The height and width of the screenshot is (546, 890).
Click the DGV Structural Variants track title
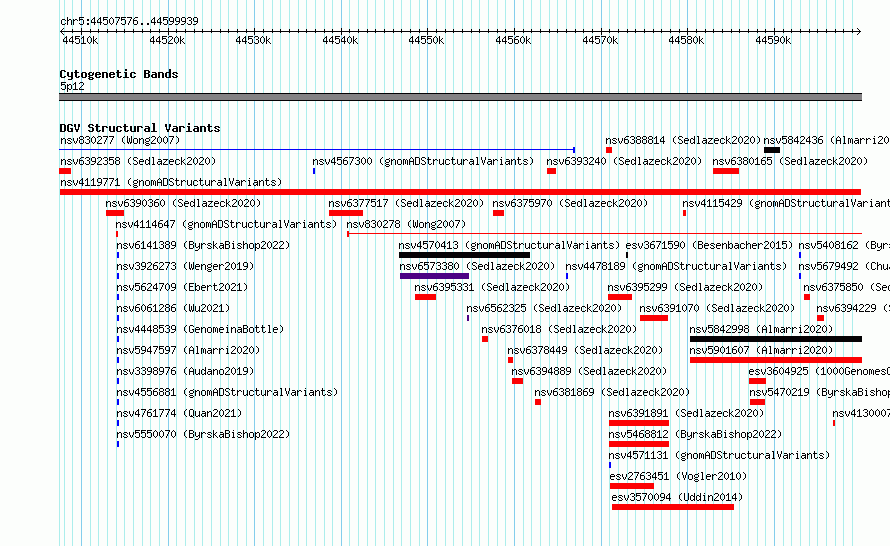point(140,128)
